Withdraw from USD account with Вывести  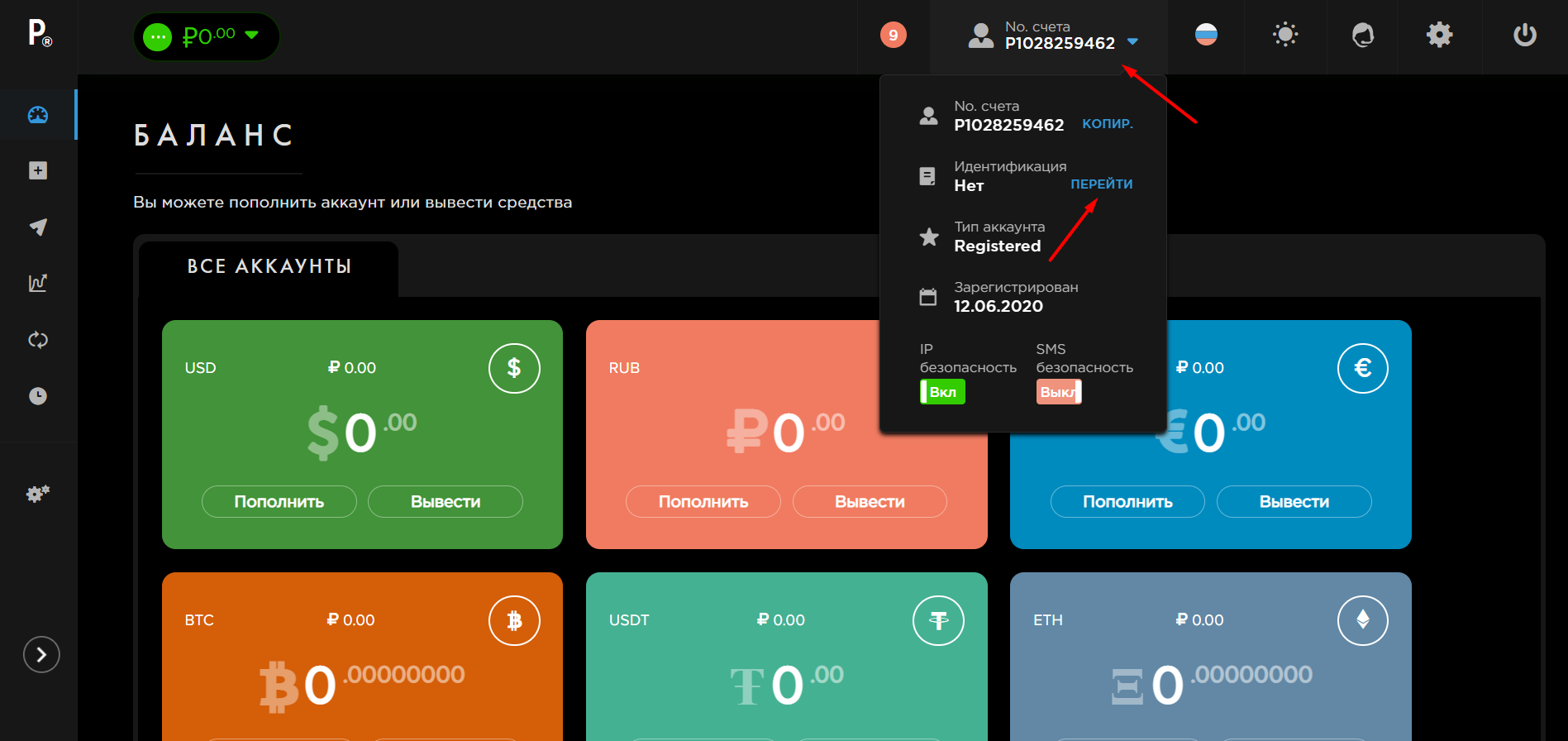pyautogui.click(x=446, y=502)
